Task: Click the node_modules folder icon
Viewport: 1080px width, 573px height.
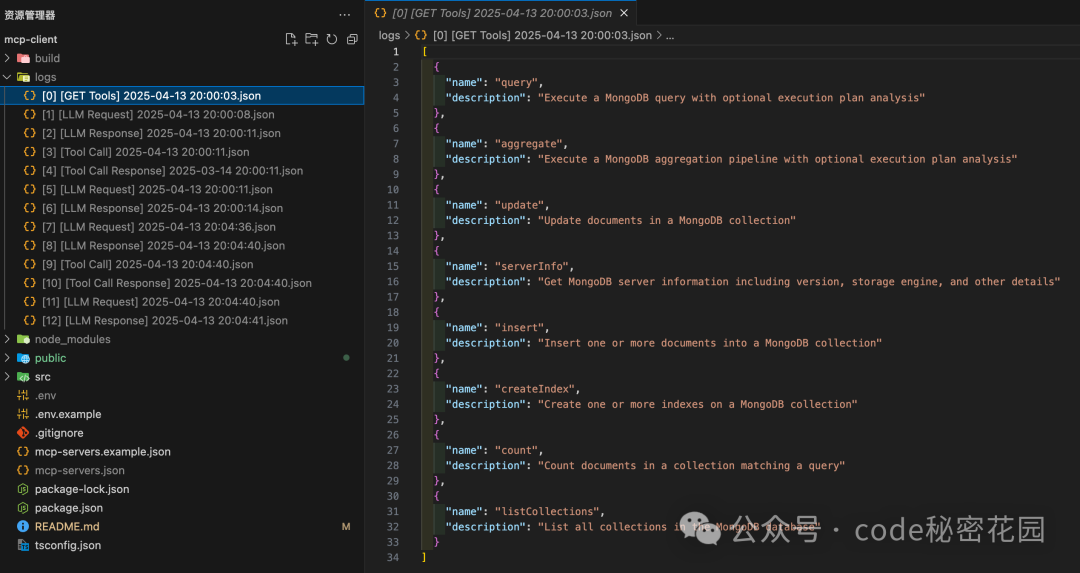Action: [x=23, y=340]
